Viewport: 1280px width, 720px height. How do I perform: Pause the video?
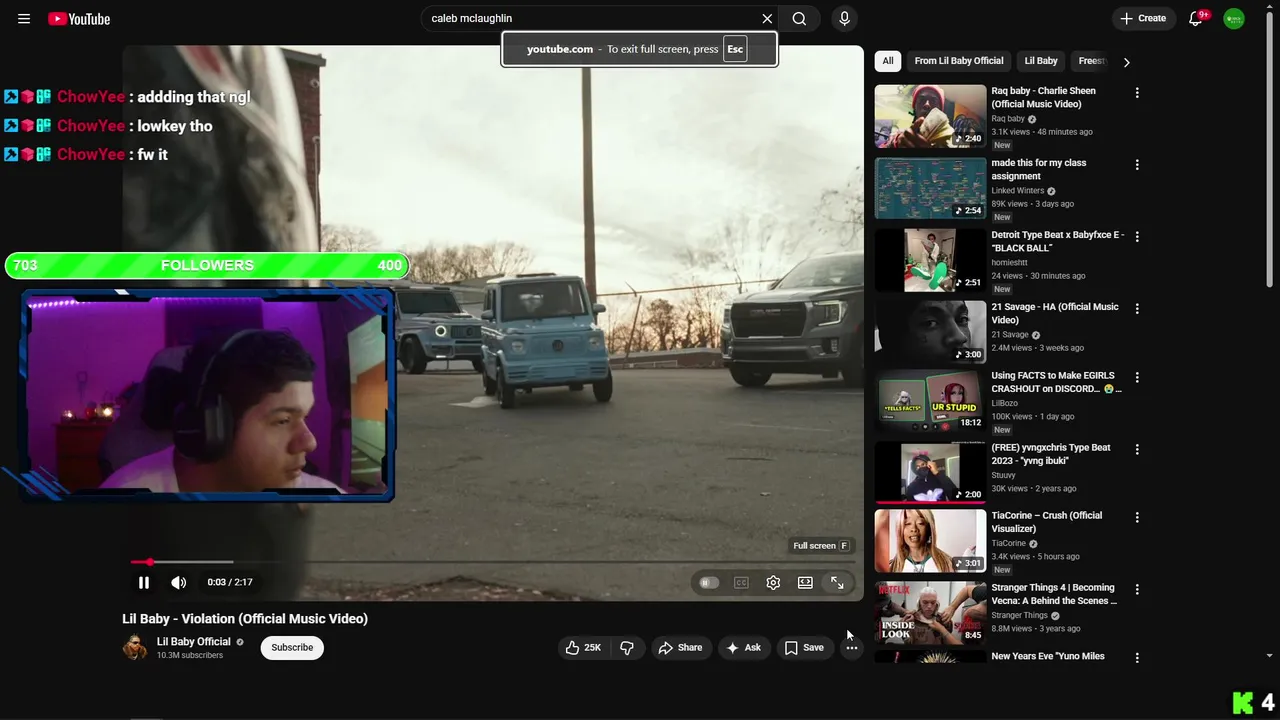coord(144,583)
